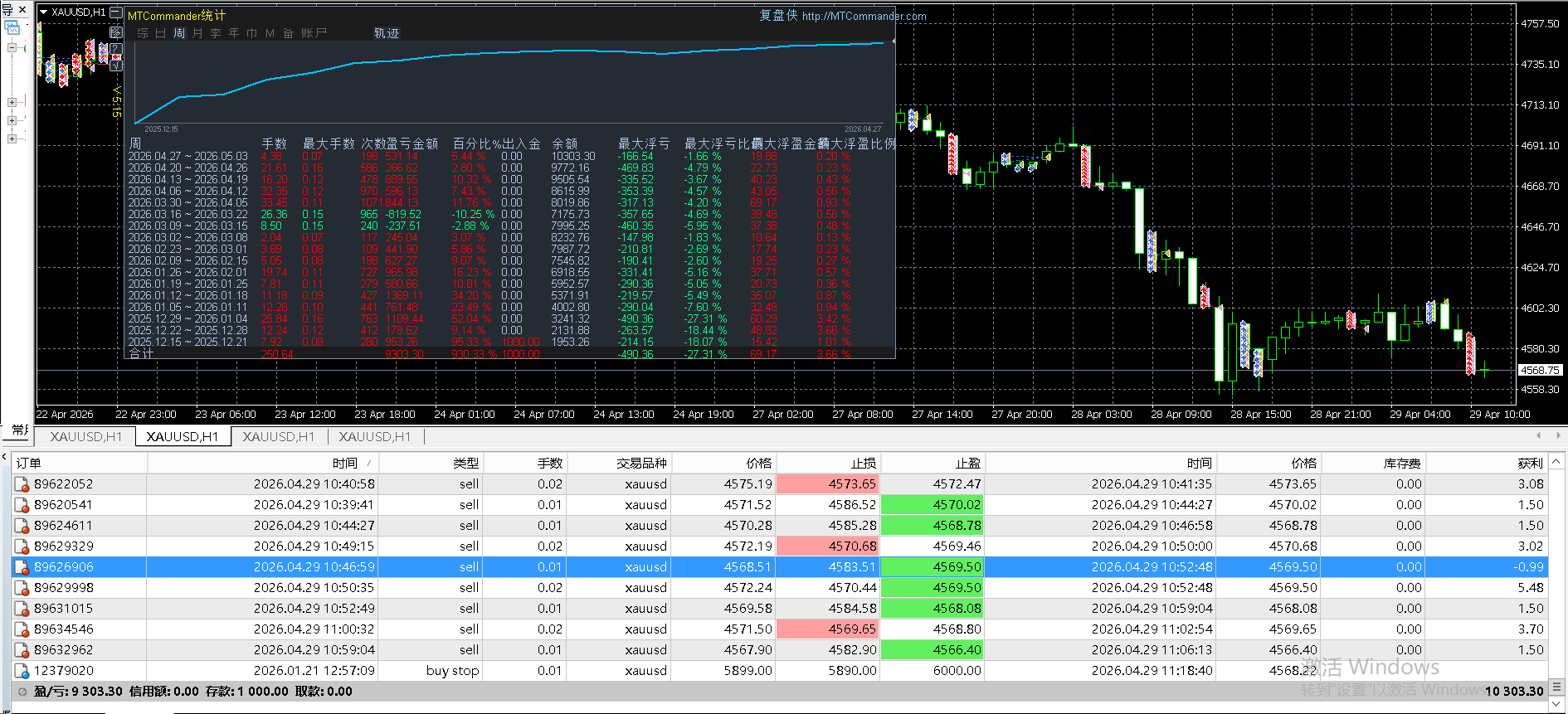Screen dimensions: 1568x714
Task: Click the order icon for 89620541
Action: [23, 505]
